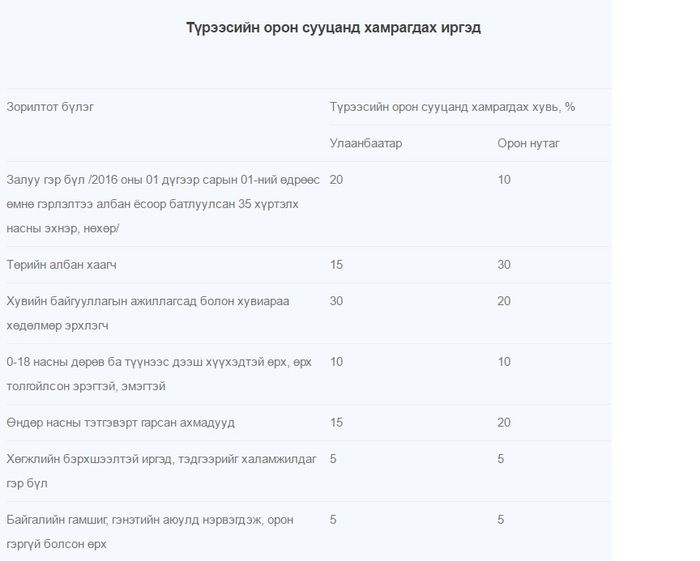
Task: Select the Улаанбаатар column subheader
Action: [x=366, y=143]
